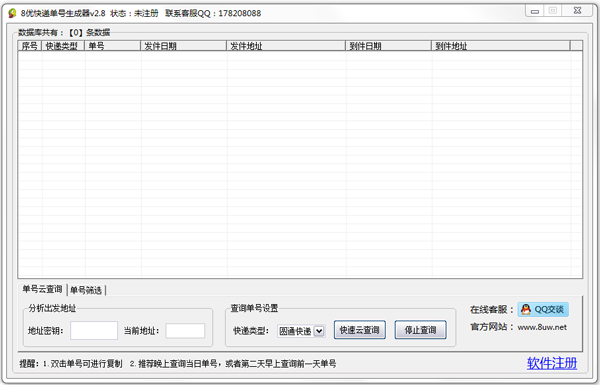This screenshot has width=600, height=385.
Task: Sort by the 到件地址 column header
Action: 501,46
